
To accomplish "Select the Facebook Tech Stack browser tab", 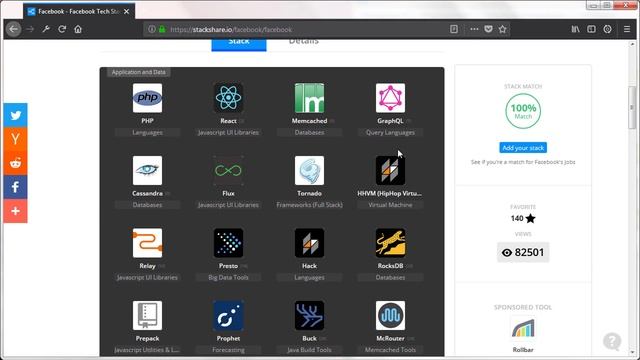I will pyautogui.click(x=79, y=11).
